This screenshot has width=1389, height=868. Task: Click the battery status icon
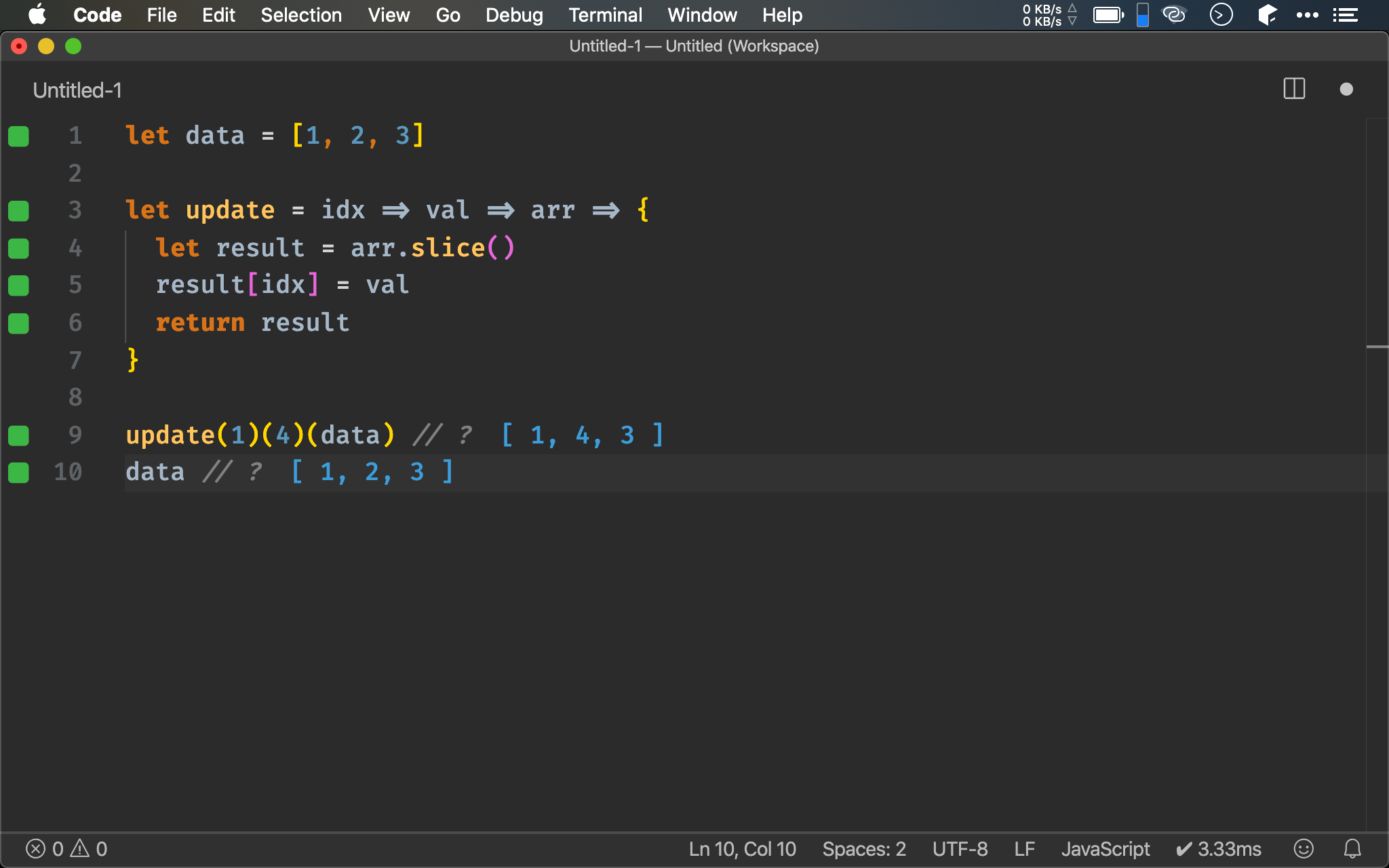pyautogui.click(x=1108, y=15)
